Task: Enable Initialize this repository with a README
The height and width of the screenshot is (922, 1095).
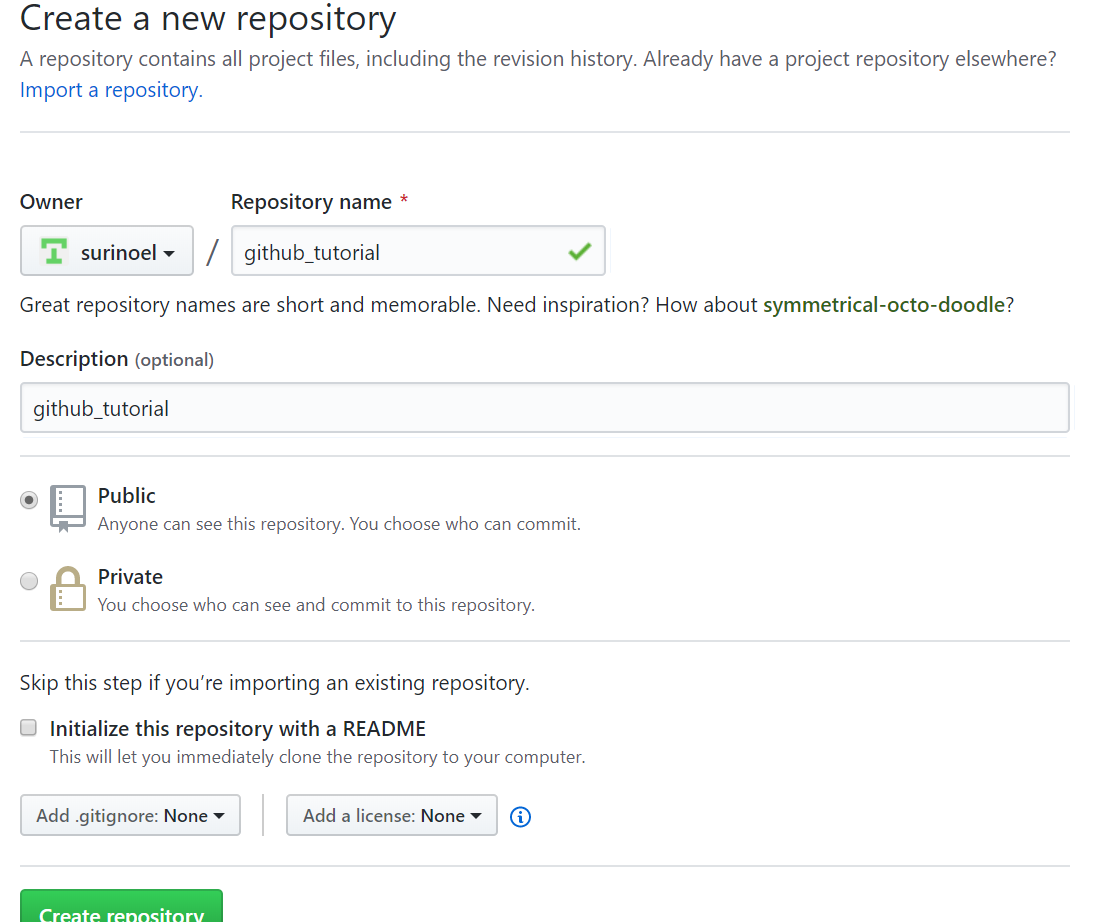Action: point(29,728)
